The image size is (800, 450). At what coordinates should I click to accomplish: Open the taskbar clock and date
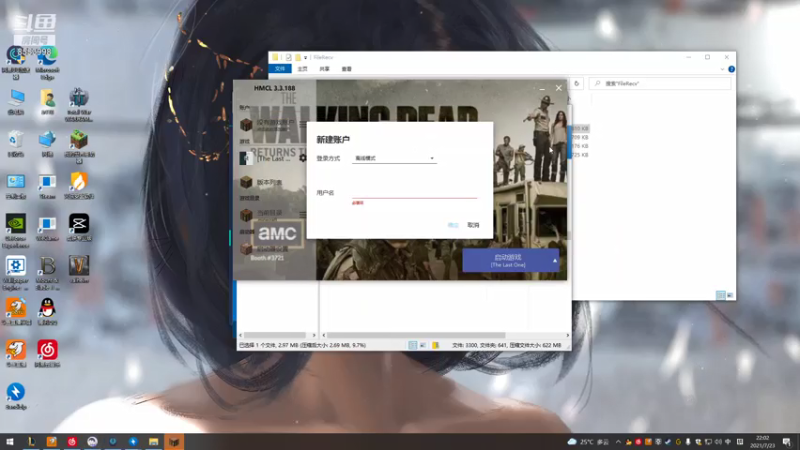pos(762,442)
